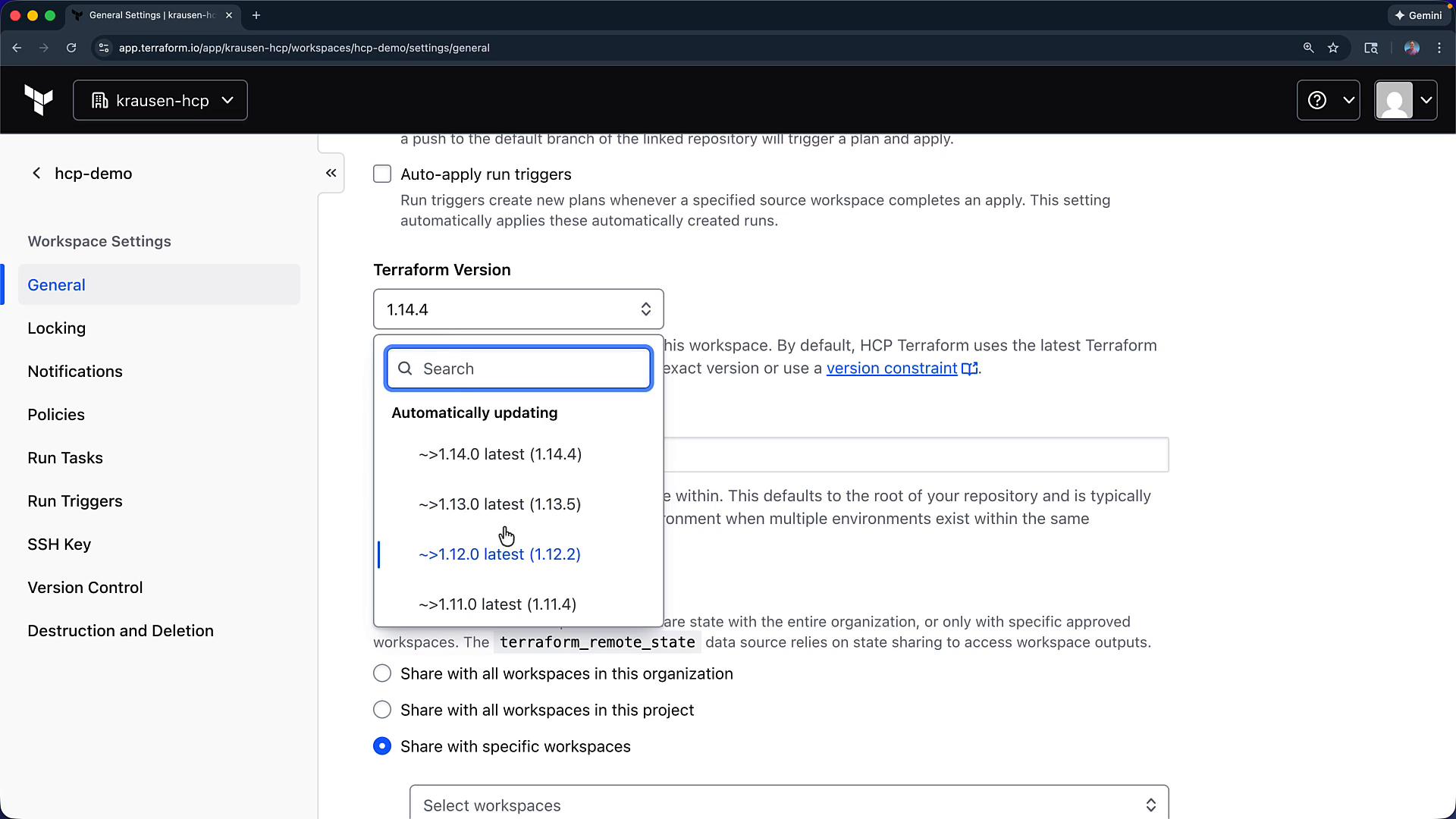Click the hcp-demo workspace name
1456x819 pixels.
(93, 174)
